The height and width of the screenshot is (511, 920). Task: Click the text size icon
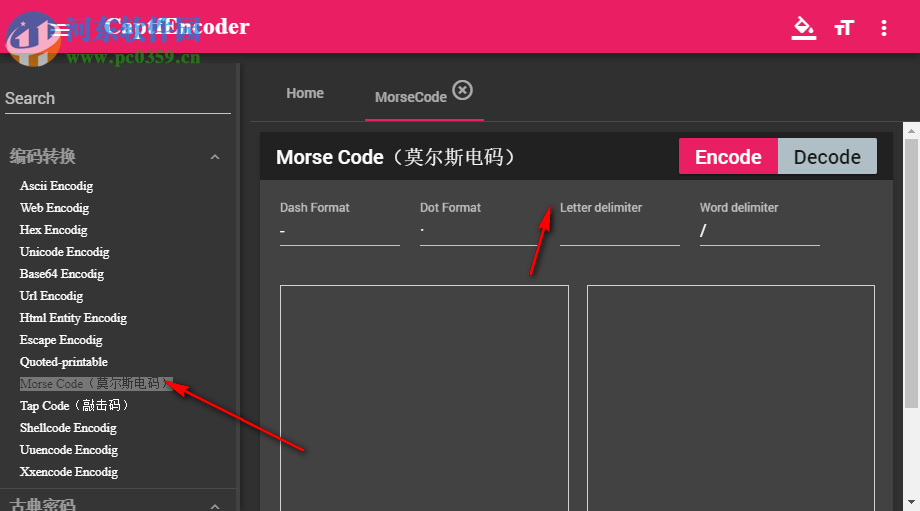[x=844, y=28]
